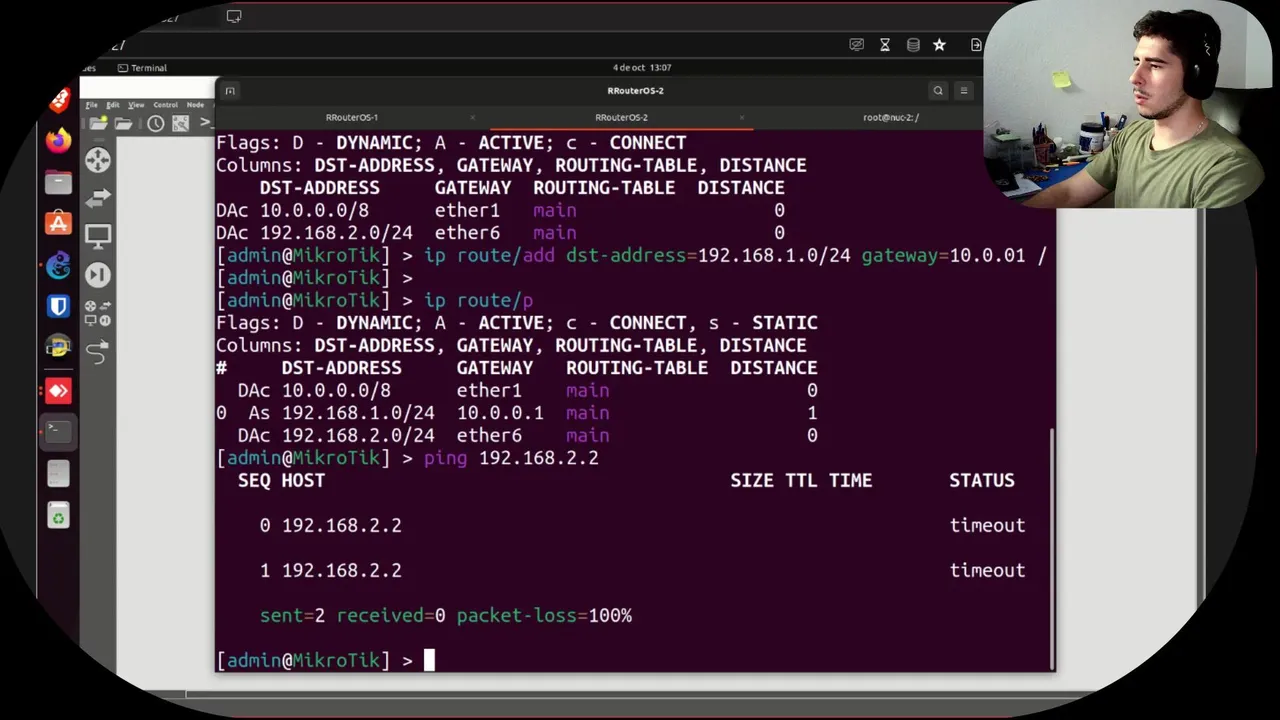
Task: Open the Control menu in GNS3 window
Action: point(165,105)
